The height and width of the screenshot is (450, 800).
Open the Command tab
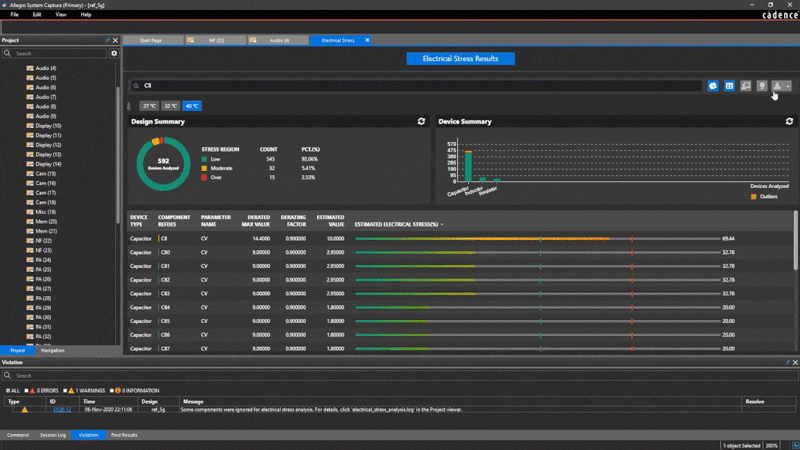(x=18, y=435)
